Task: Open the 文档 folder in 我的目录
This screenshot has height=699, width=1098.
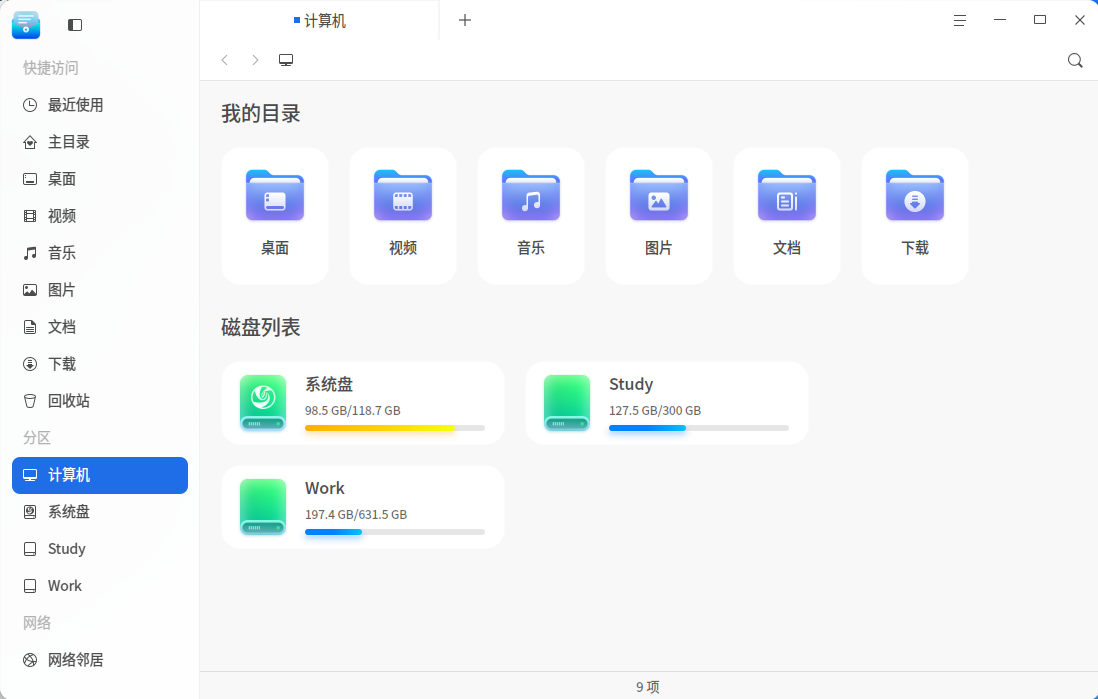Action: [787, 216]
